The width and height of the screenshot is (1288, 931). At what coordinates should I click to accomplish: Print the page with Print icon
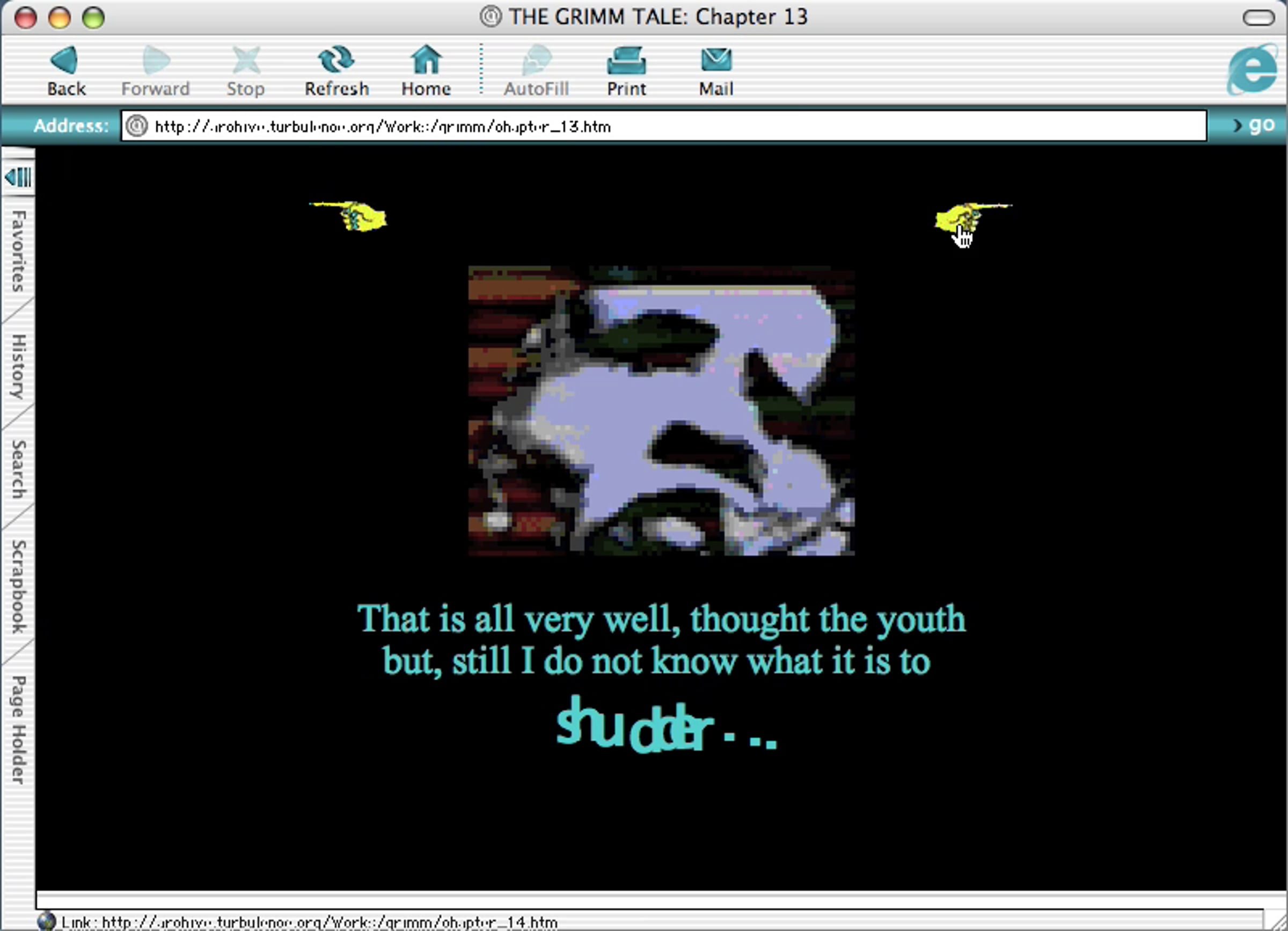pos(626,70)
